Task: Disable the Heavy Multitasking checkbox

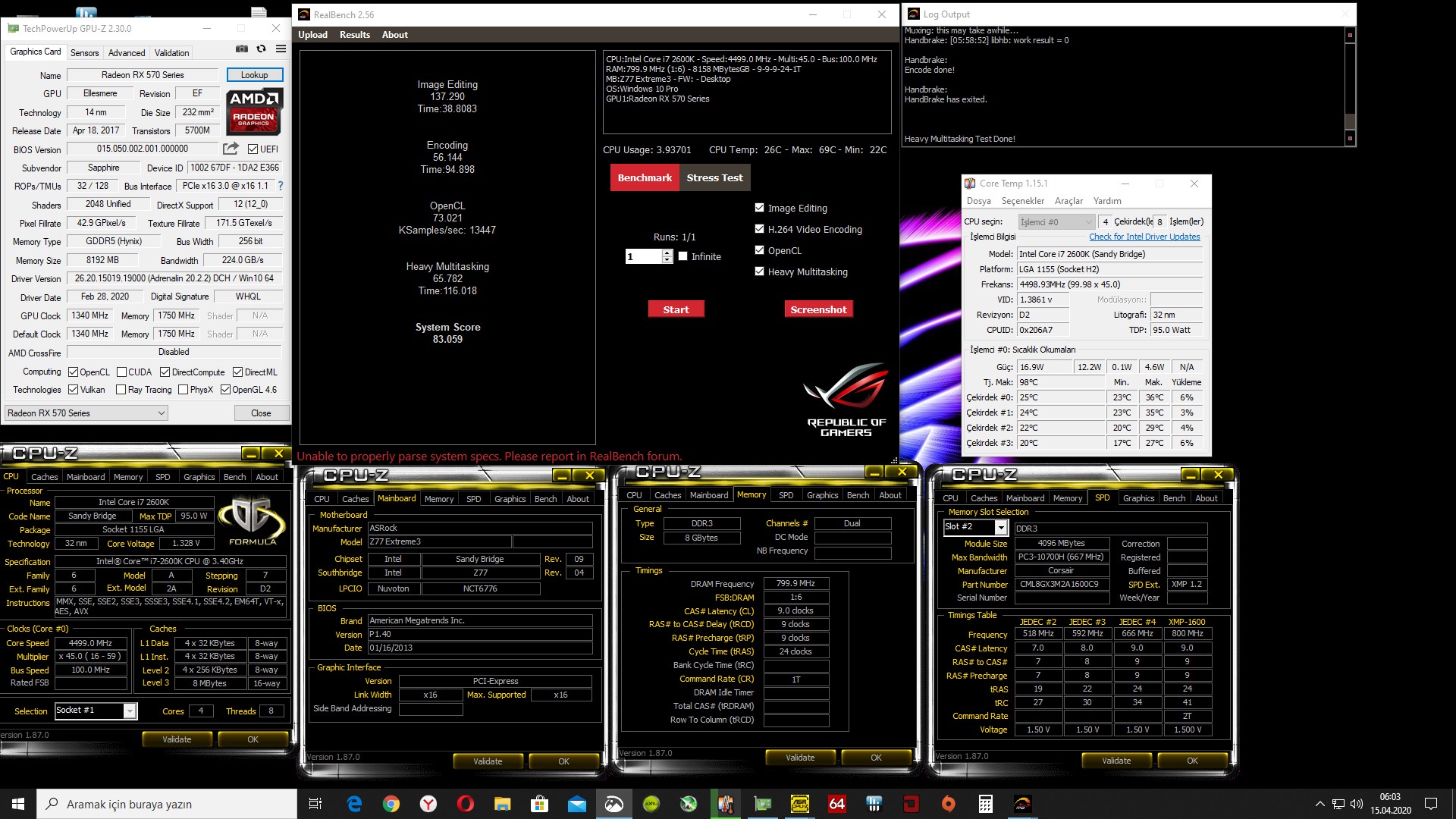Action: 759,271
